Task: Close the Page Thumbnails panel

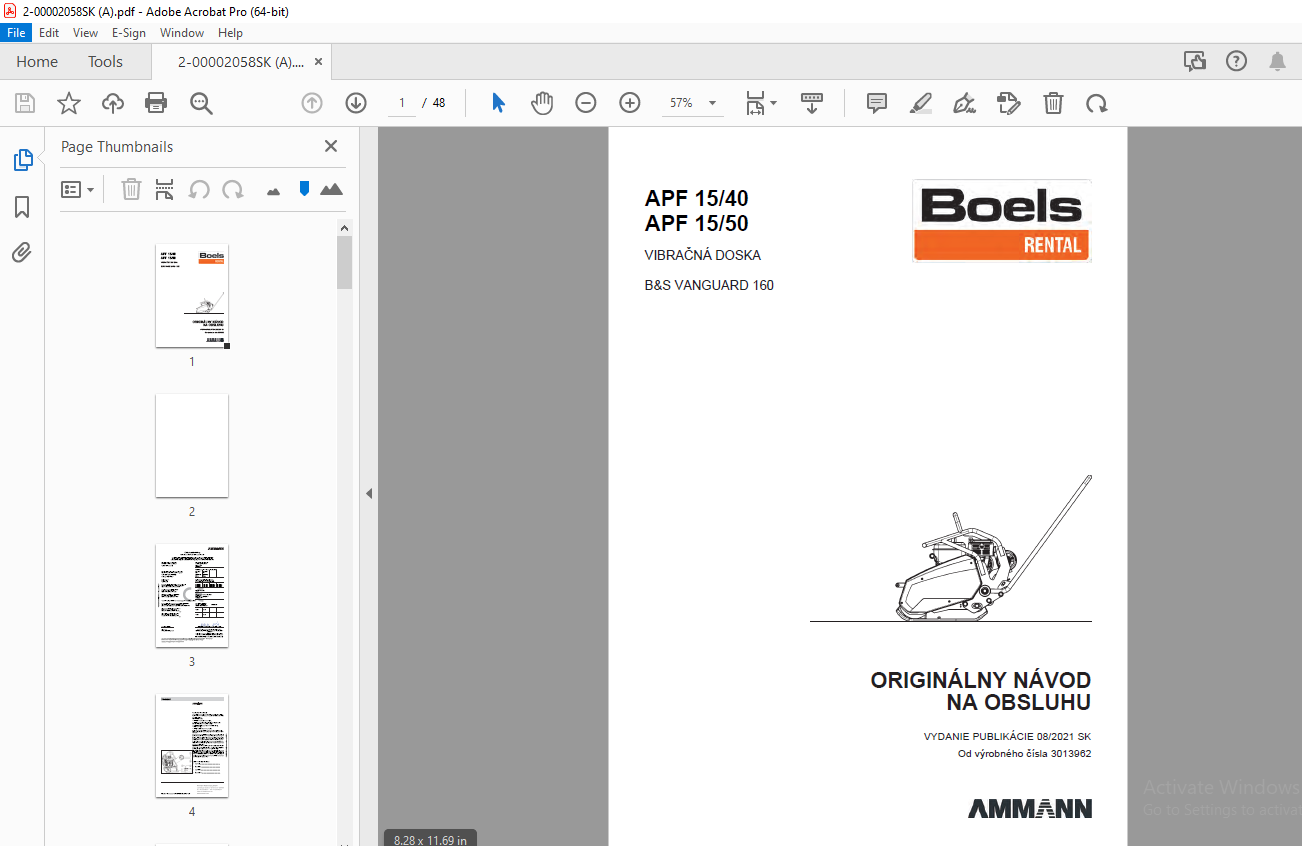Action: point(331,146)
